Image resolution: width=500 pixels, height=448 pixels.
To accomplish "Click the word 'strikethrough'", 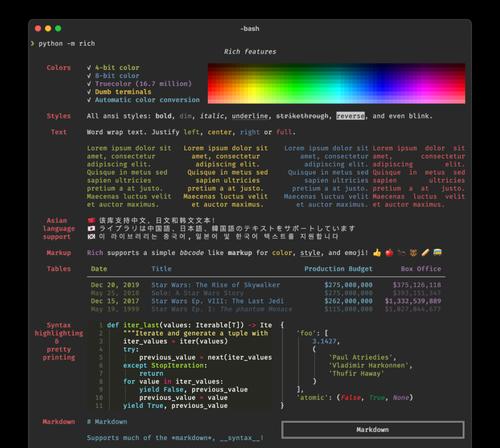I will (302, 116).
